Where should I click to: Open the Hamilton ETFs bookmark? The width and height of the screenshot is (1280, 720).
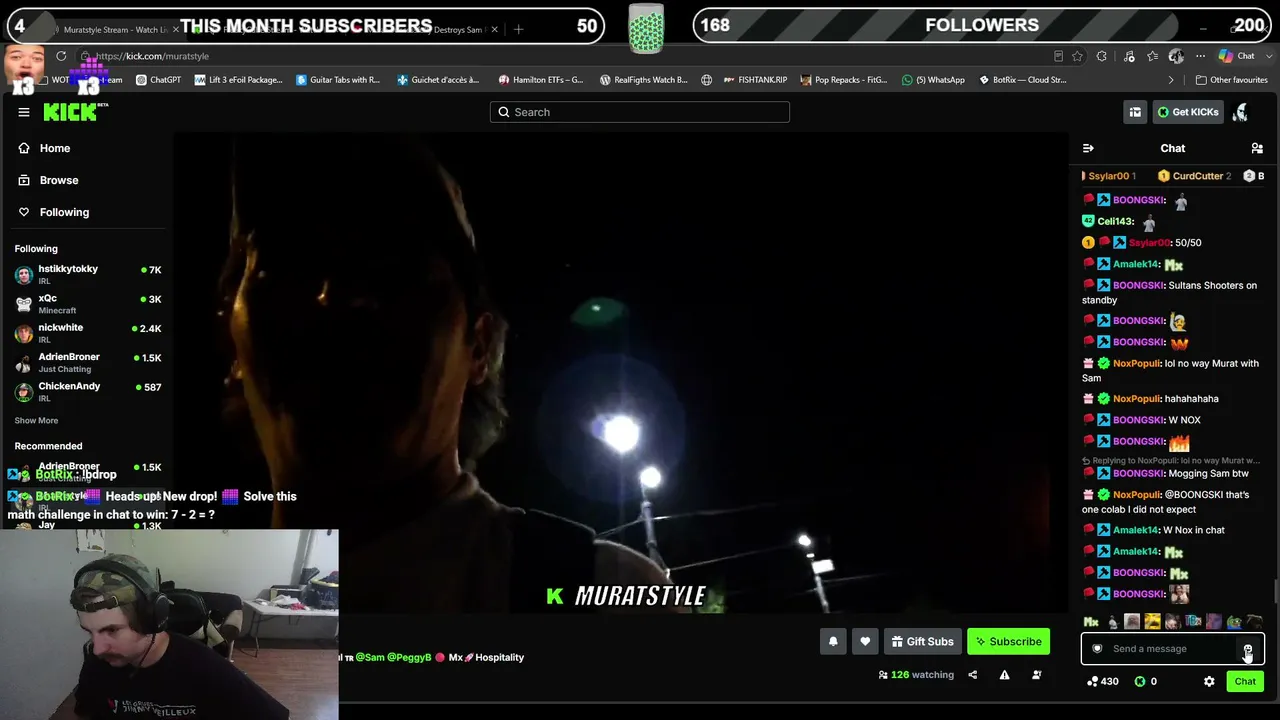[x=541, y=80]
